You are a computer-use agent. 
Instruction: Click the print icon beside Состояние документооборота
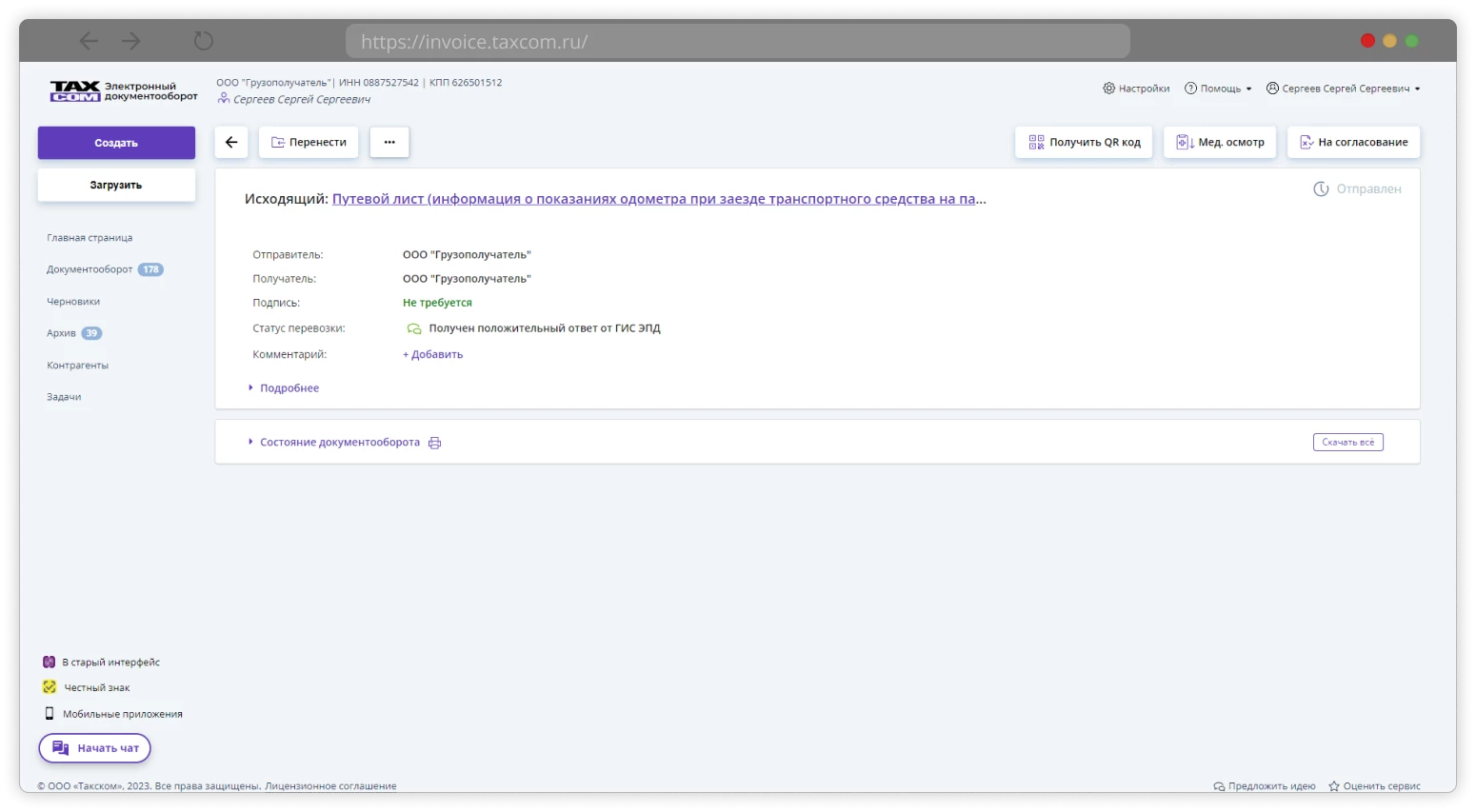tap(434, 443)
